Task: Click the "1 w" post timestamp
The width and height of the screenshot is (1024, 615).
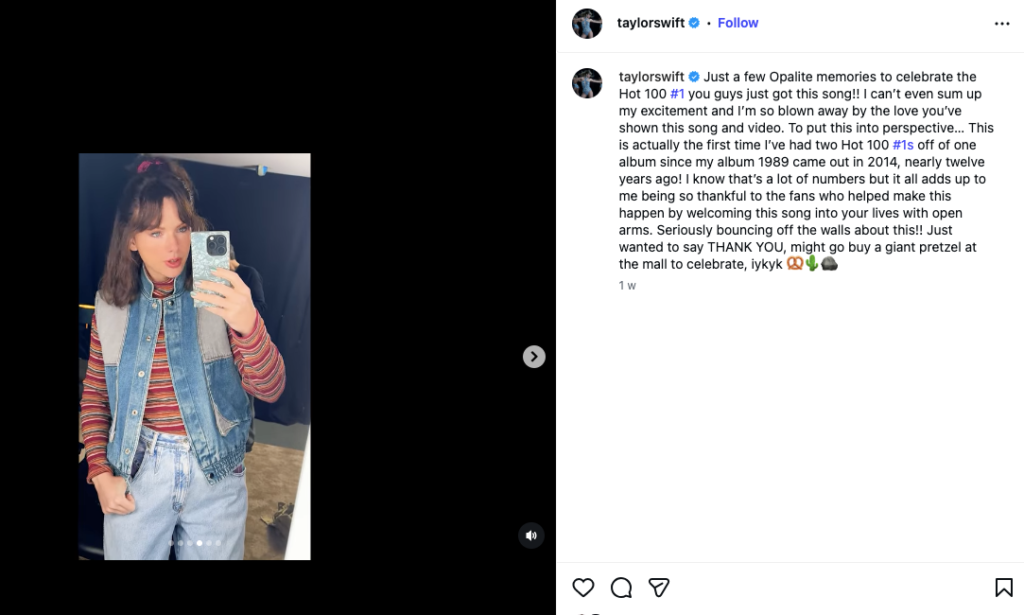Action: pos(627,286)
